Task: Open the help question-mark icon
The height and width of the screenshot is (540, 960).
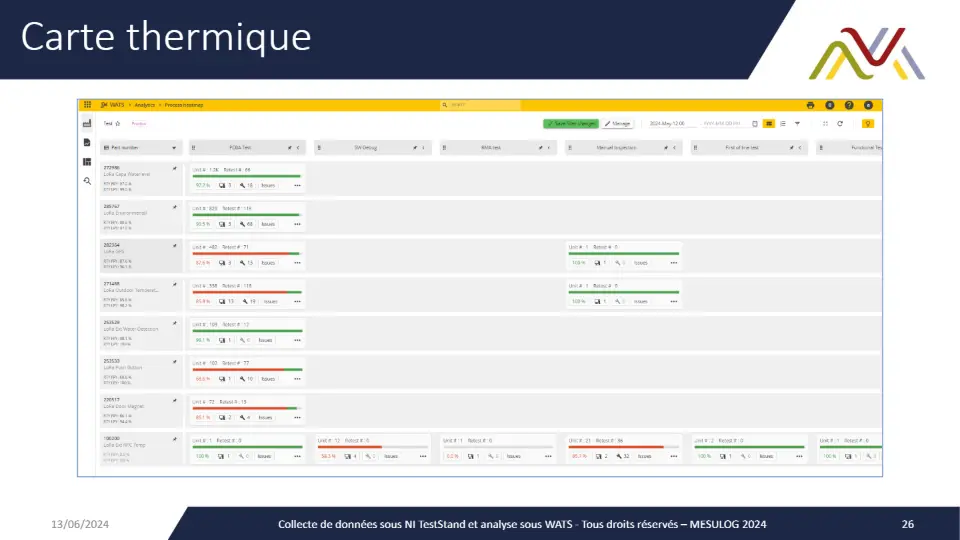Action: click(849, 105)
